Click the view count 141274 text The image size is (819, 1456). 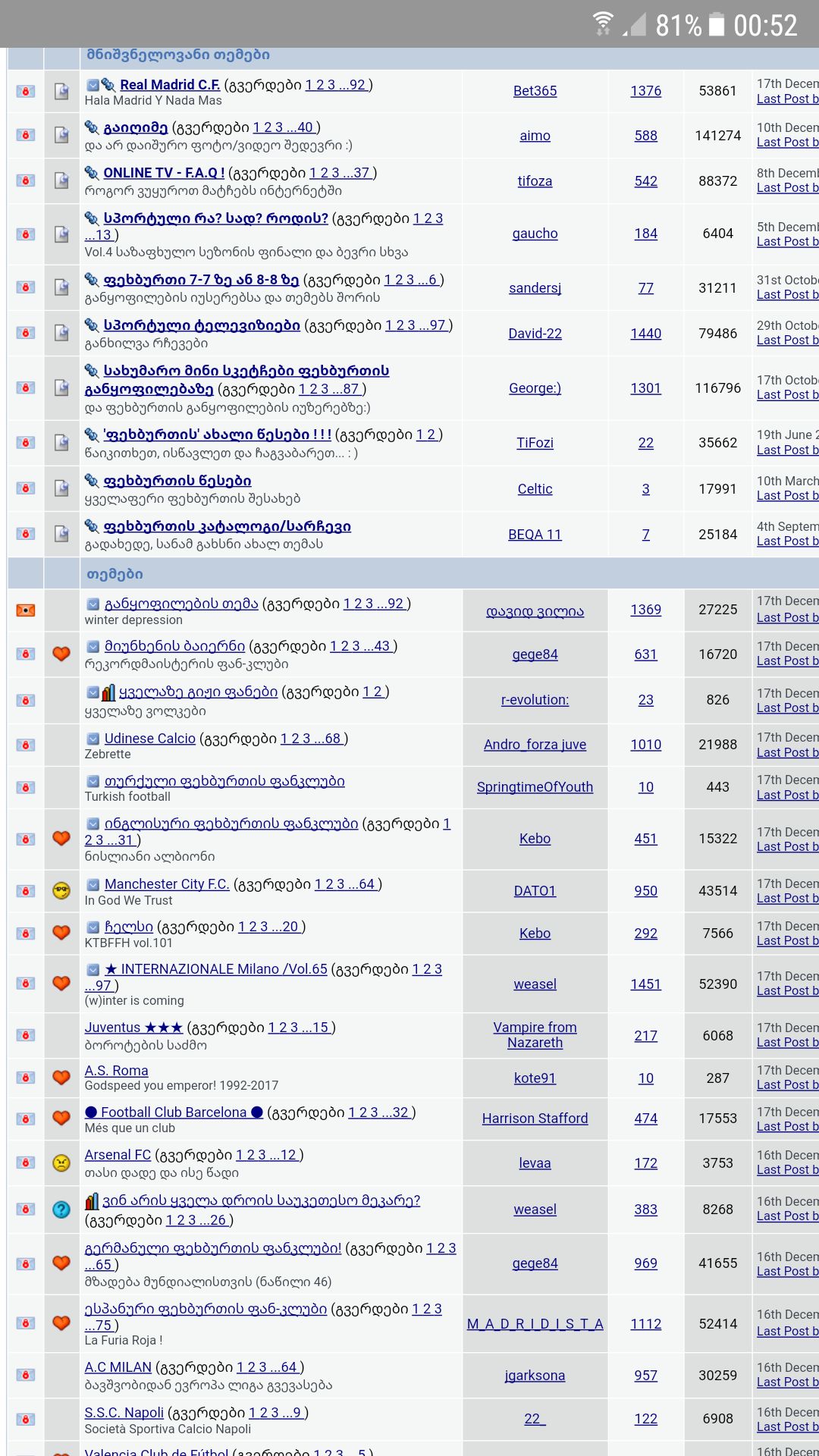point(717,136)
